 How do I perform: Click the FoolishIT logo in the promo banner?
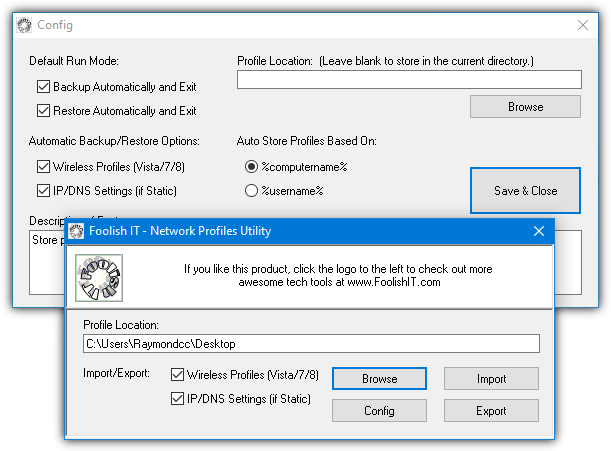click(99, 278)
